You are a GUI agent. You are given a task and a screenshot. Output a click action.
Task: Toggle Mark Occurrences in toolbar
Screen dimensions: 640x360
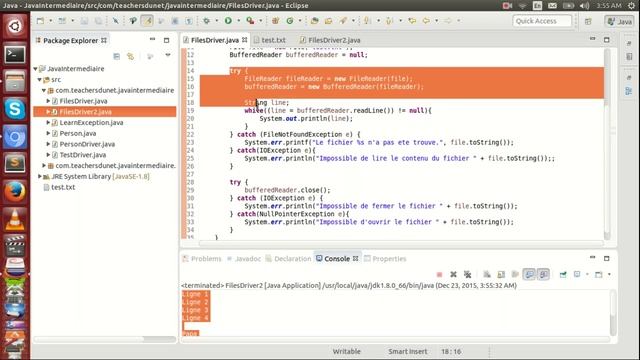point(147,21)
